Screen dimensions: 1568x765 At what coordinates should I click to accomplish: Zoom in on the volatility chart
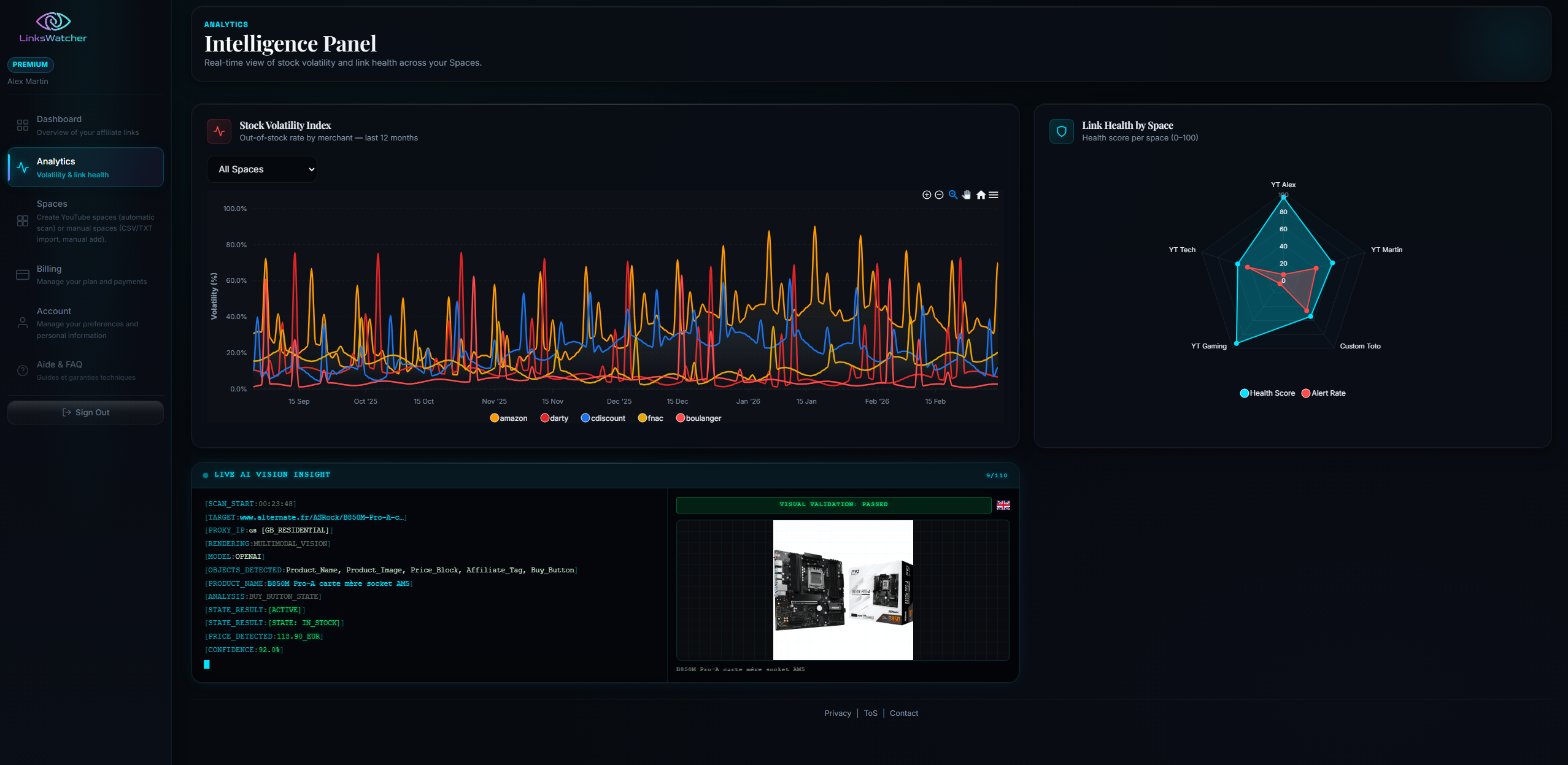[927, 195]
